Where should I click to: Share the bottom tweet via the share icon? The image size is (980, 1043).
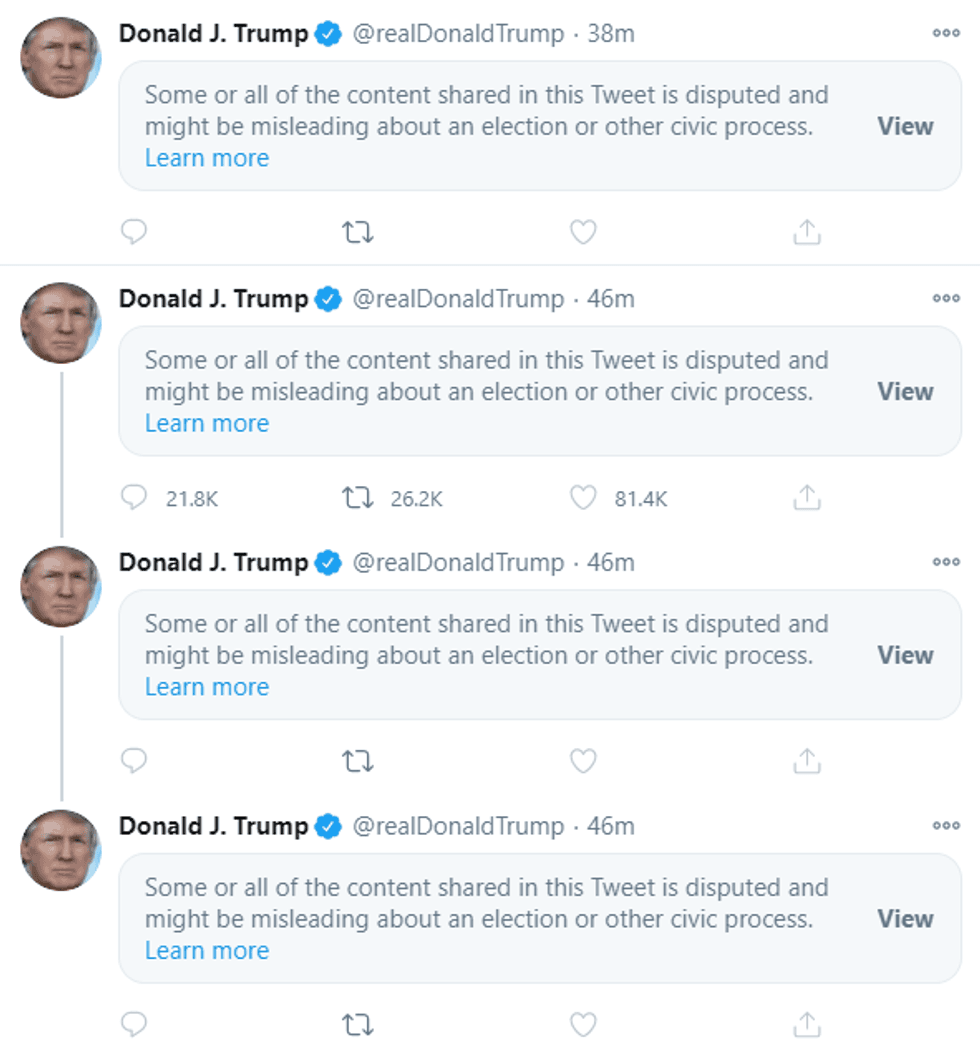[806, 1024]
